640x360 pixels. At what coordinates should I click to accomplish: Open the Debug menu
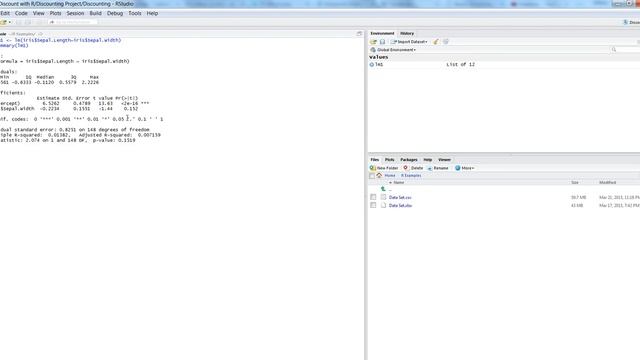115,13
